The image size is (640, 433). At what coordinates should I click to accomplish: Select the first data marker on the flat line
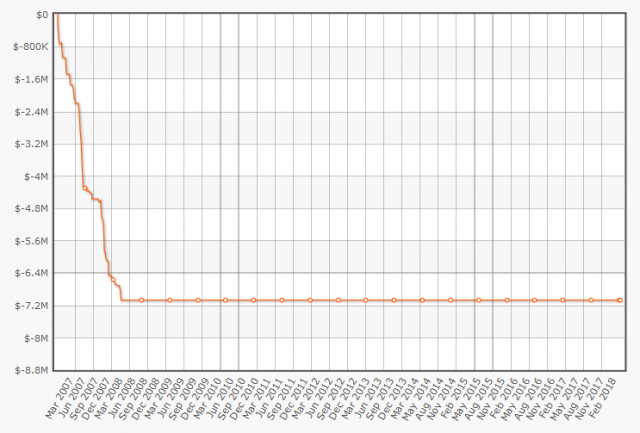pos(142,300)
